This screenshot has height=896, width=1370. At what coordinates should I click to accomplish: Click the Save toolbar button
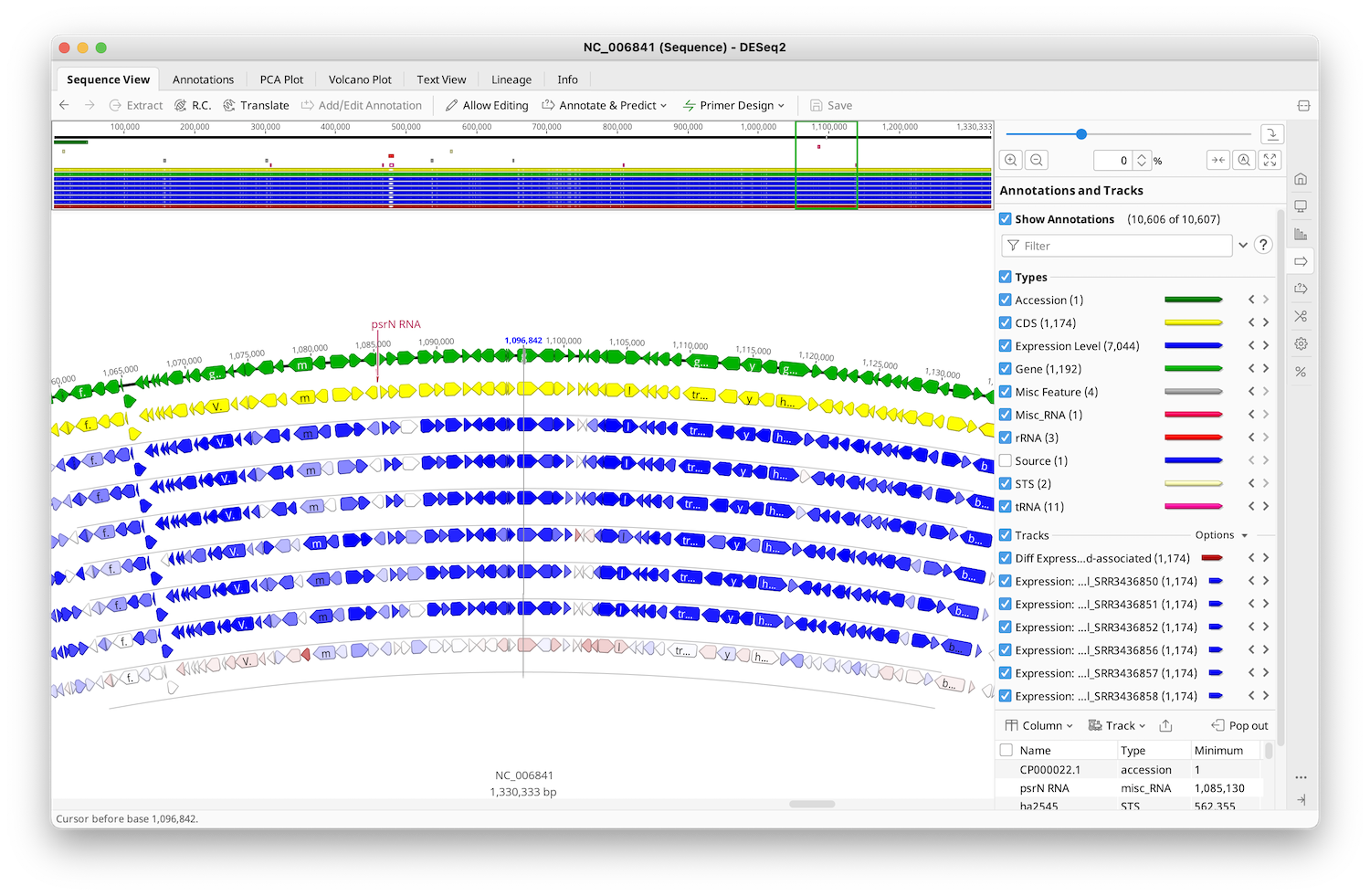click(831, 105)
